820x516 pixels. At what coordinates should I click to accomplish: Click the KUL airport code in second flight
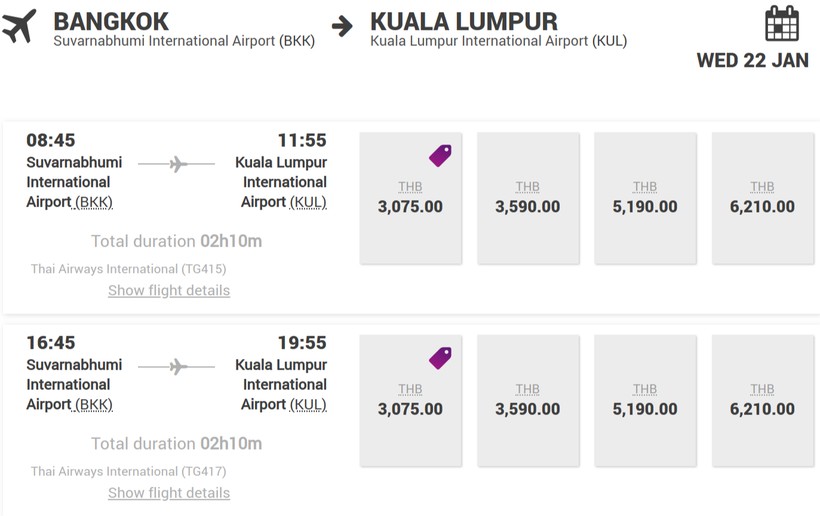308,404
